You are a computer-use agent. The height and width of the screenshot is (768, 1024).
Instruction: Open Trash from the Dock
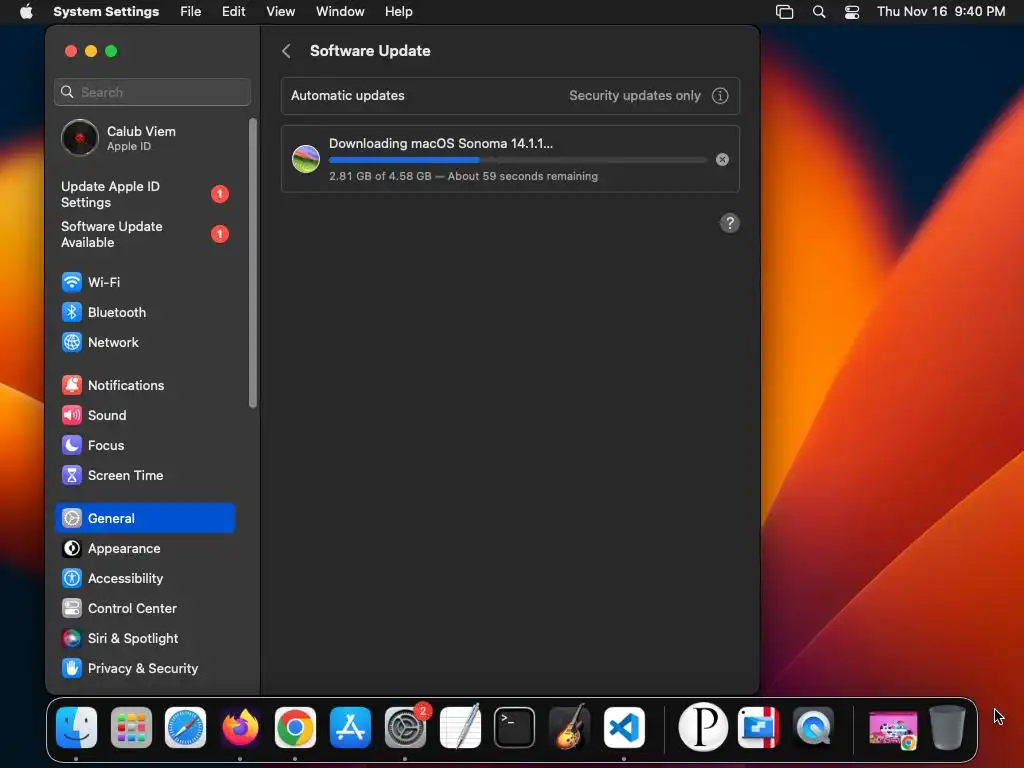click(947, 728)
